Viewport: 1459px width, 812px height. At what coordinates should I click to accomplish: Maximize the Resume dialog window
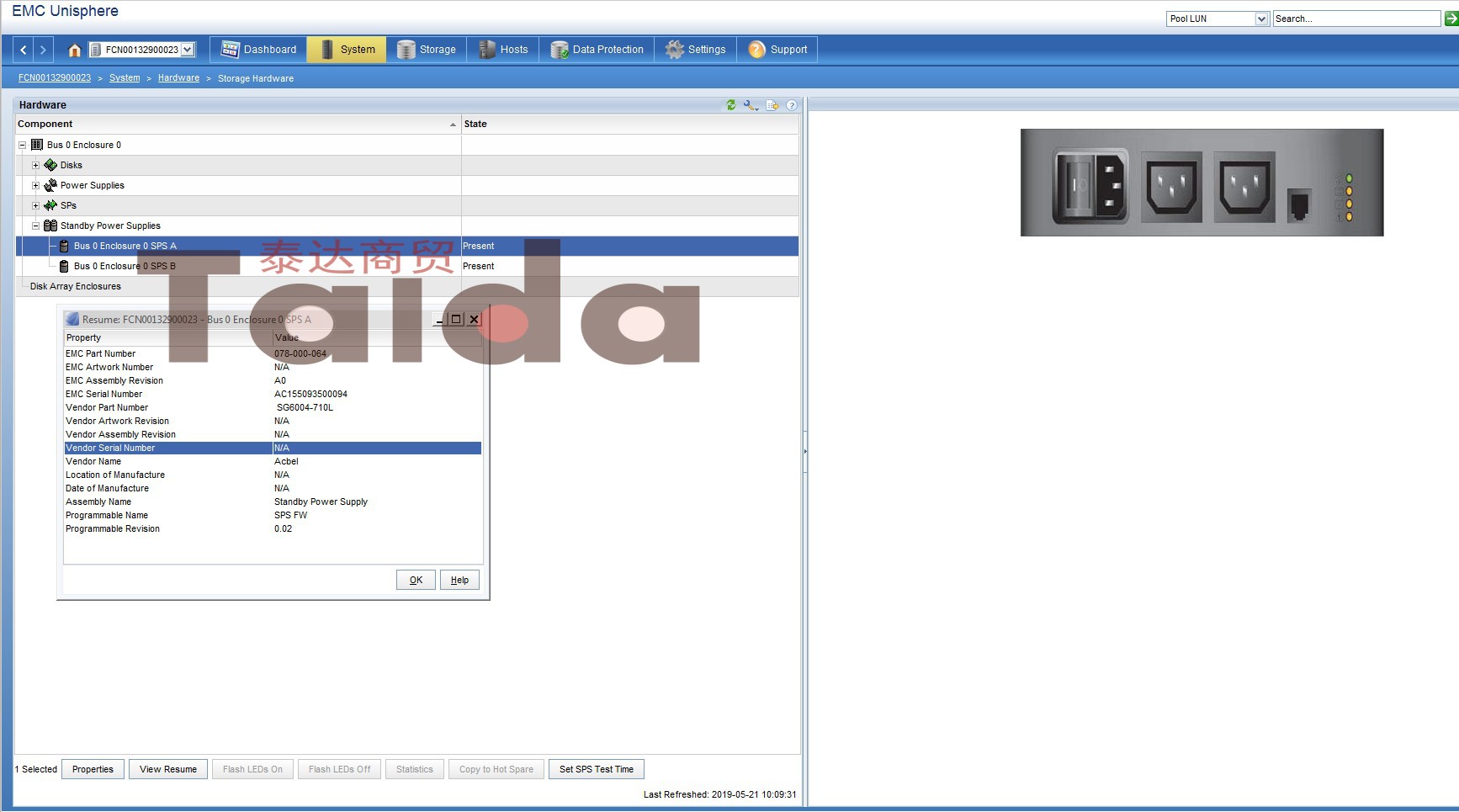[x=456, y=319]
